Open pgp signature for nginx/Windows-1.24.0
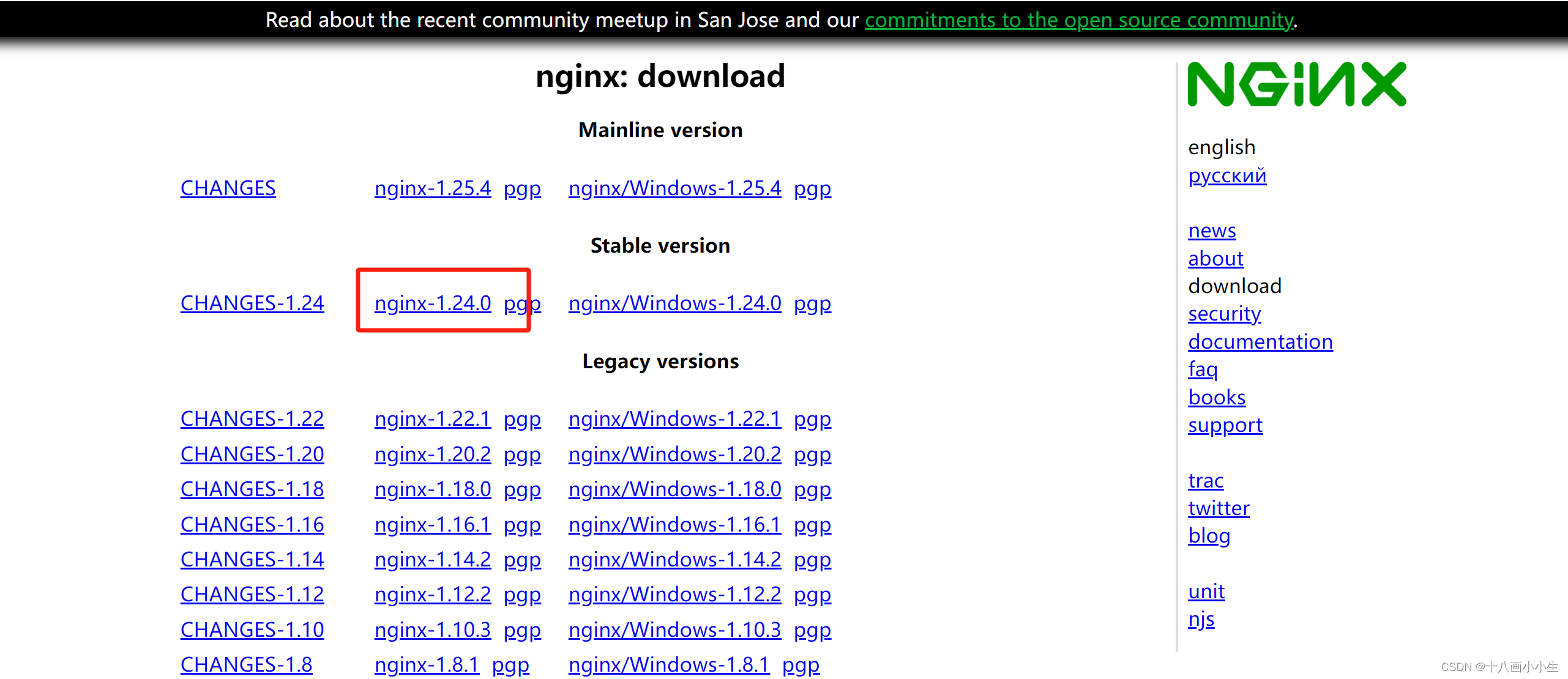1568x679 pixels. point(812,303)
